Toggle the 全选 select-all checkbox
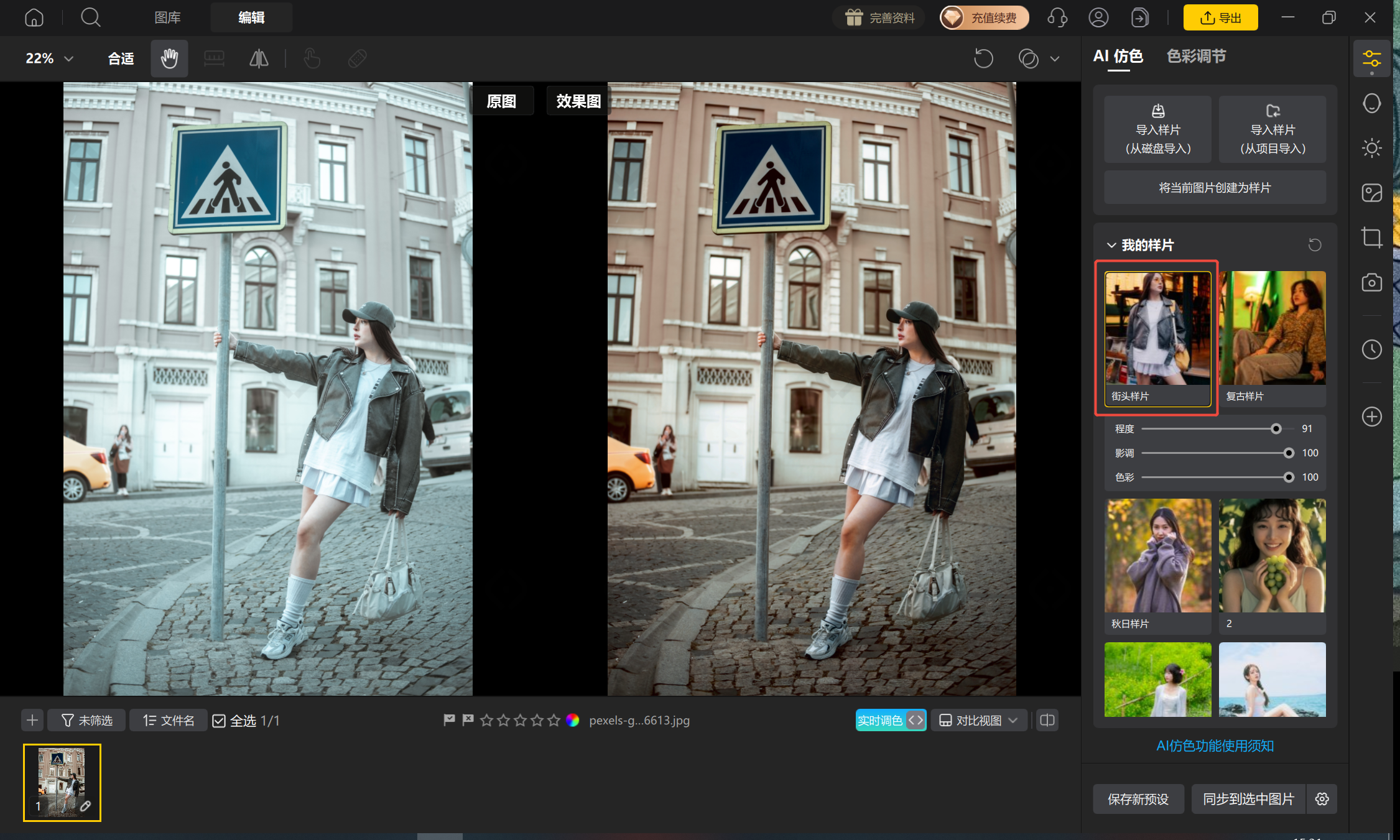The image size is (1400, 840). (219, 721)
